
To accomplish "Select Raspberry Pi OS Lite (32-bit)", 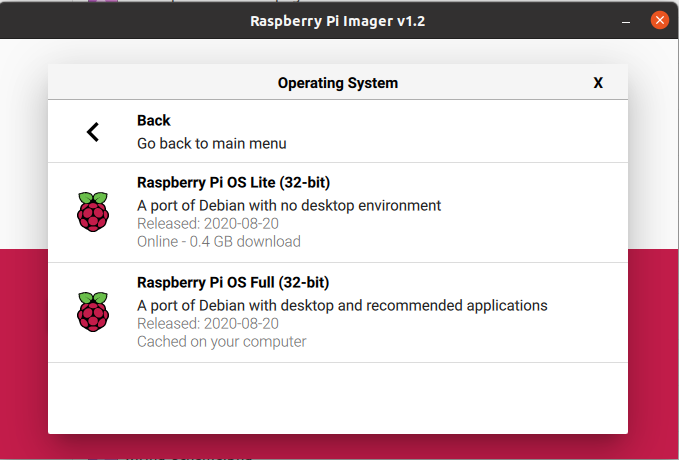I will pos(338,213).
